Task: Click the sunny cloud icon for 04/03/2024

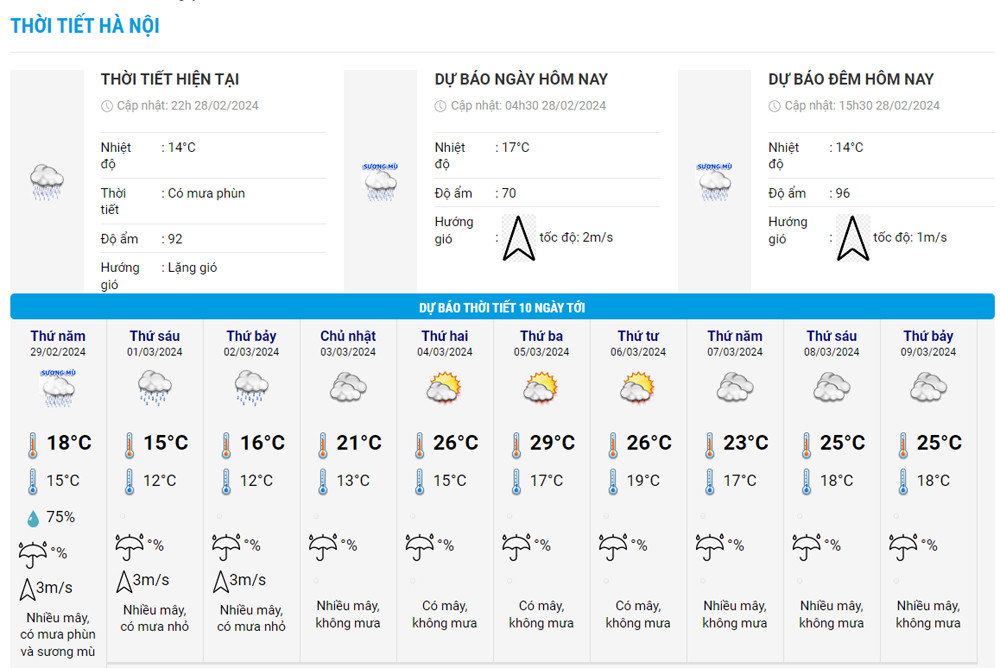Action: pos(444,387)
